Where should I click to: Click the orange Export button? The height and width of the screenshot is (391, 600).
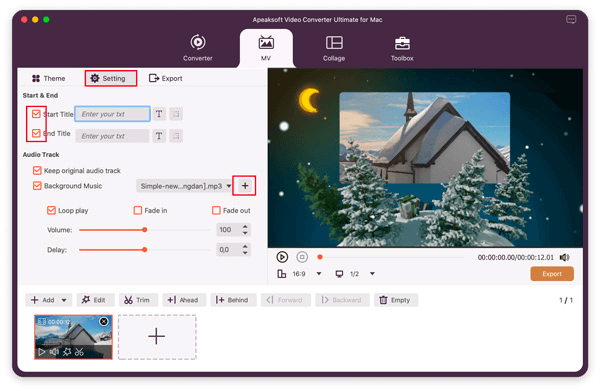(552, 274)
